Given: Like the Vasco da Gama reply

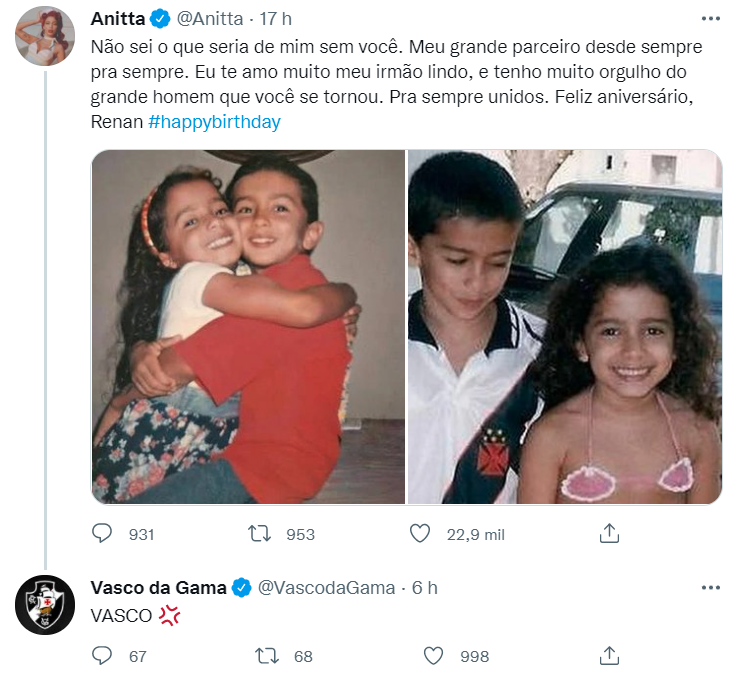Looking at the screenshot, I should click(x=433, y=656).
